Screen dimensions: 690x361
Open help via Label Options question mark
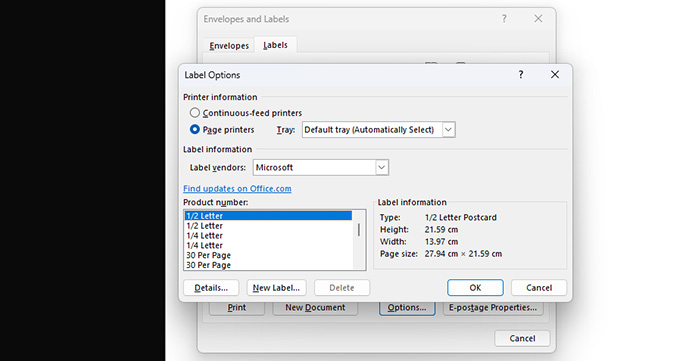click(x=521, y=75)
